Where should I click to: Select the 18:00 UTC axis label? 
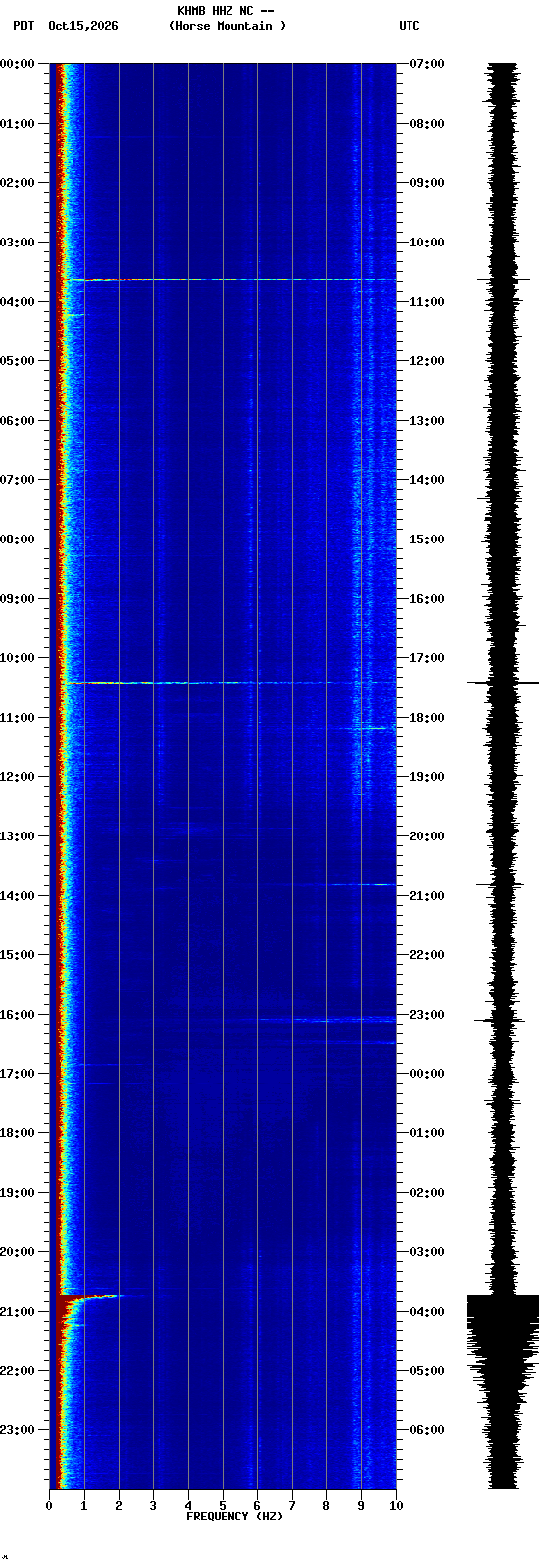click(x=427, y=718)
